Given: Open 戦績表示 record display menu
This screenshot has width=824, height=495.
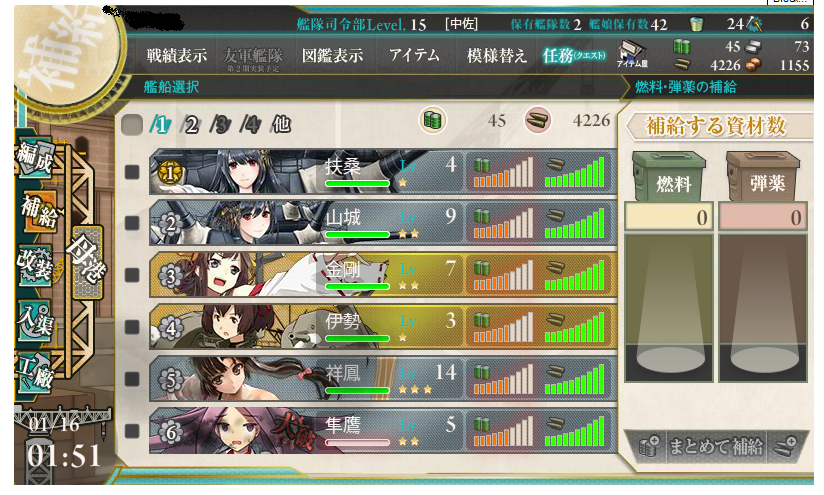Looking at the screenshot, I should point(177,55).
